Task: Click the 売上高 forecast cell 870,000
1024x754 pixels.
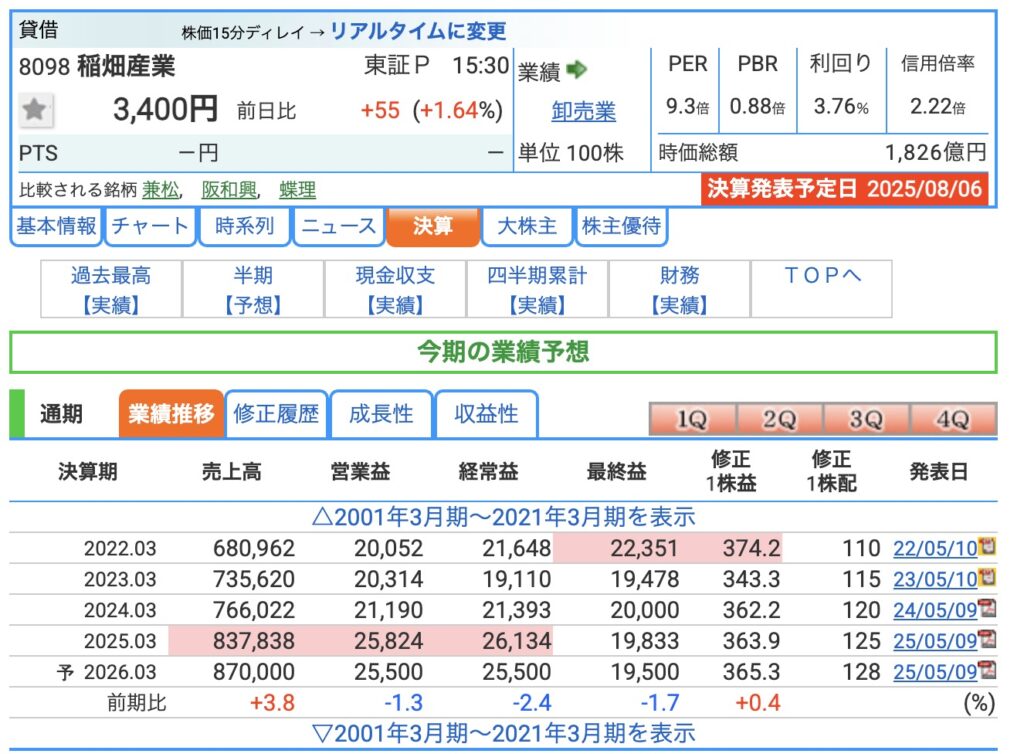Action: 254,672
